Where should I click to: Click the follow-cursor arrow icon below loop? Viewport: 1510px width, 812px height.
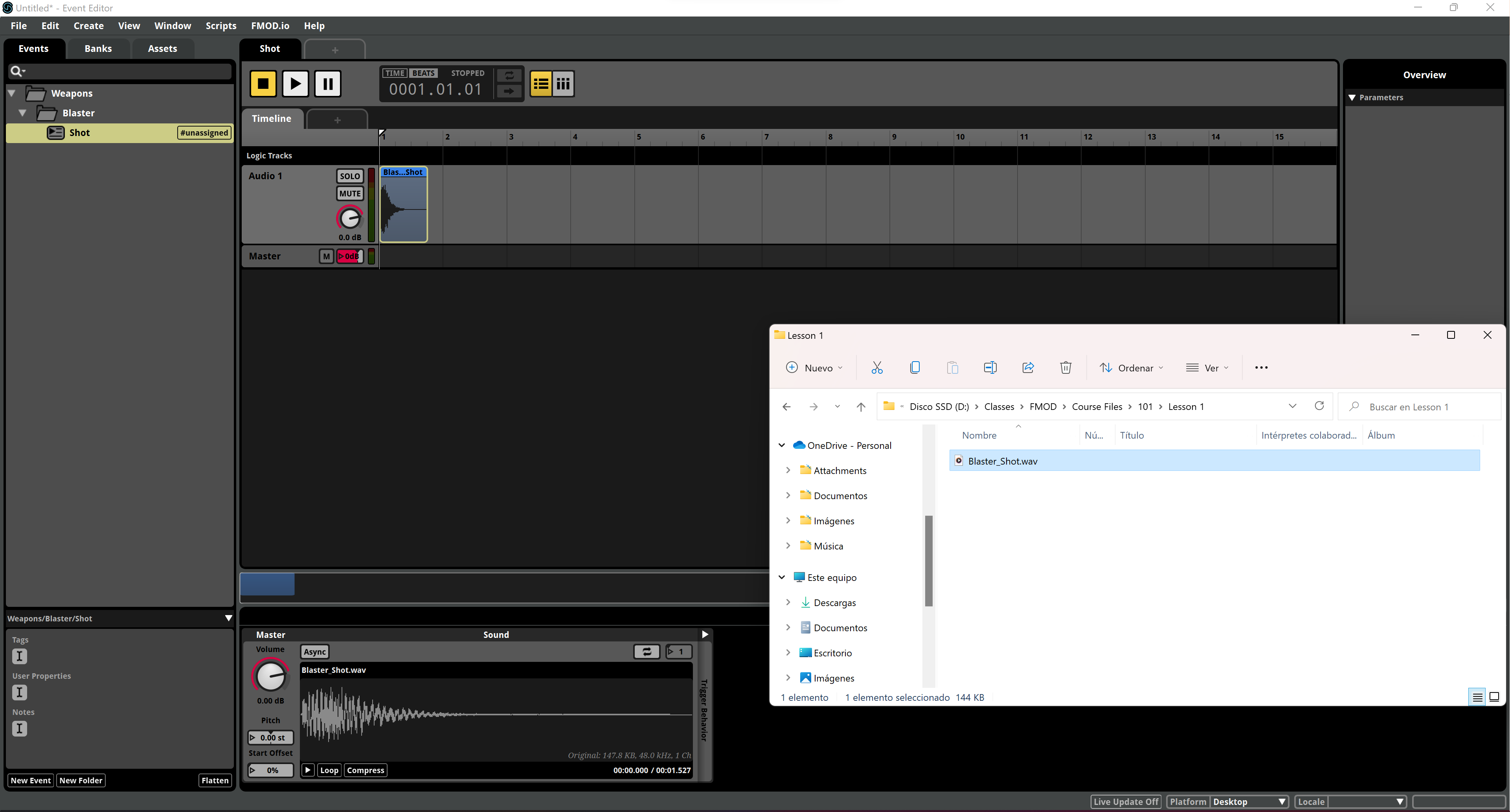pyautogui.click(x=509, y=91)
